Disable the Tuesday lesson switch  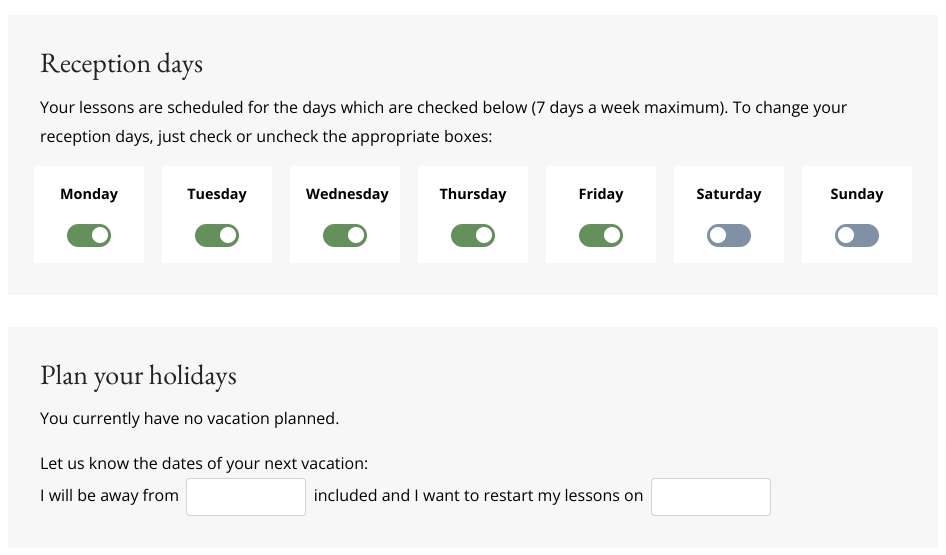(217, 236)
